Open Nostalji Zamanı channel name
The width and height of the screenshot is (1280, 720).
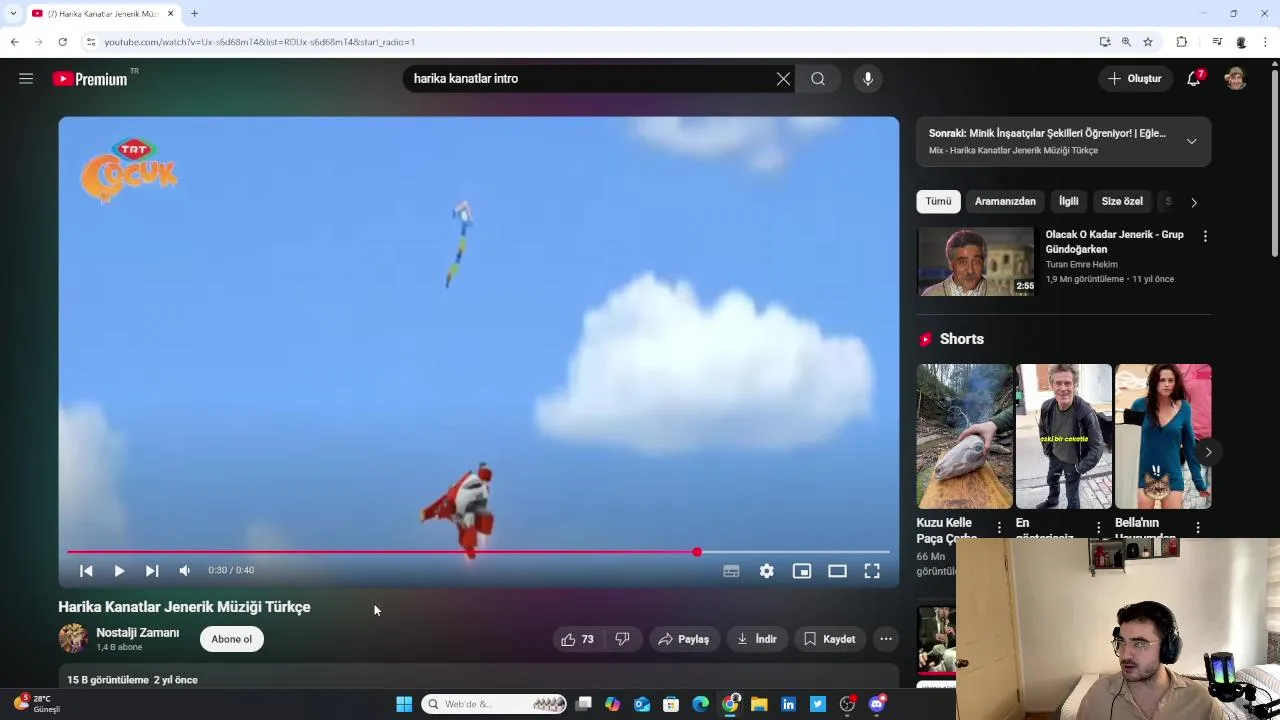[x=137, y=633]
